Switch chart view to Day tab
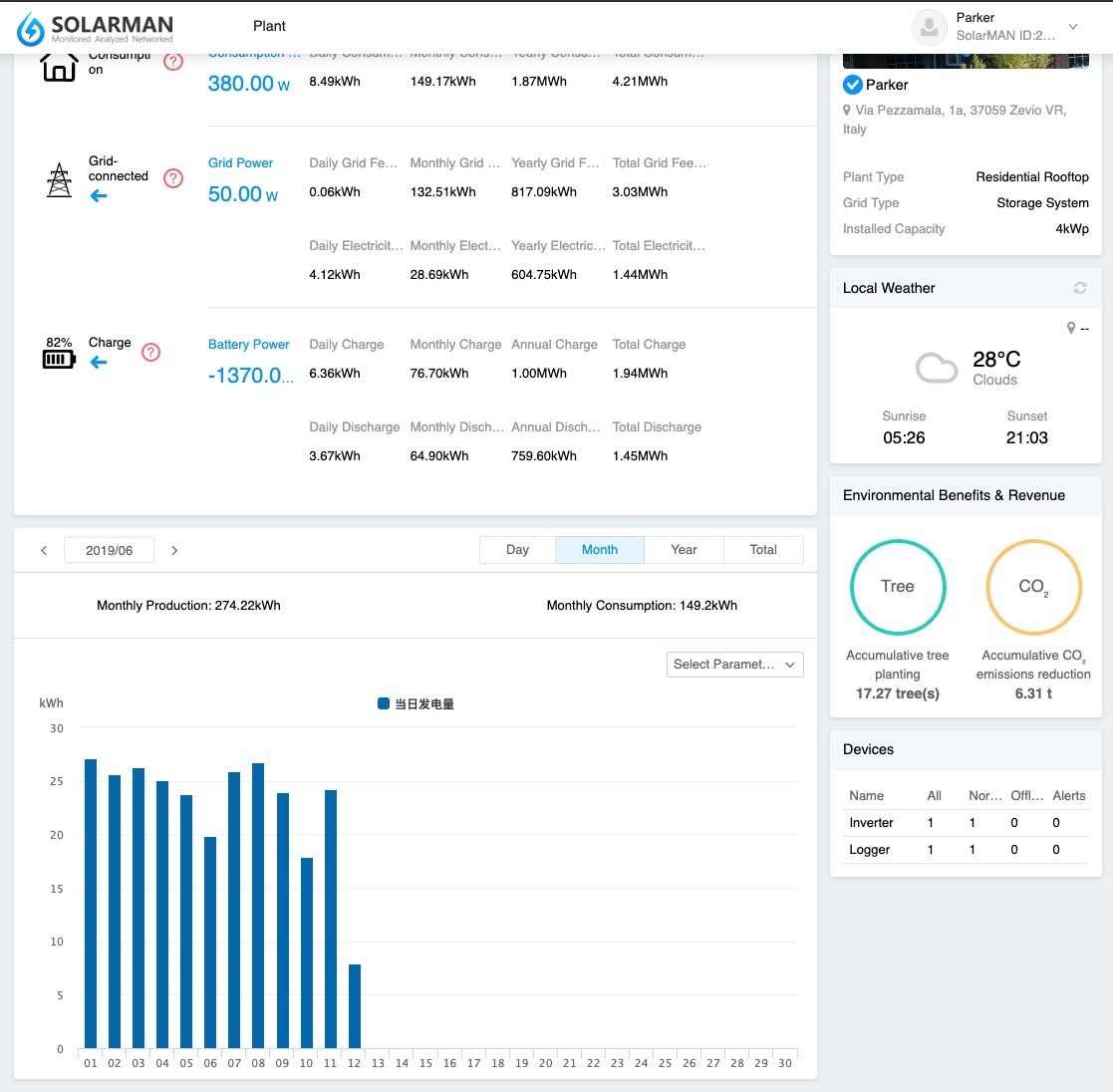1113x1092 pixels. [x=517, y=550]
